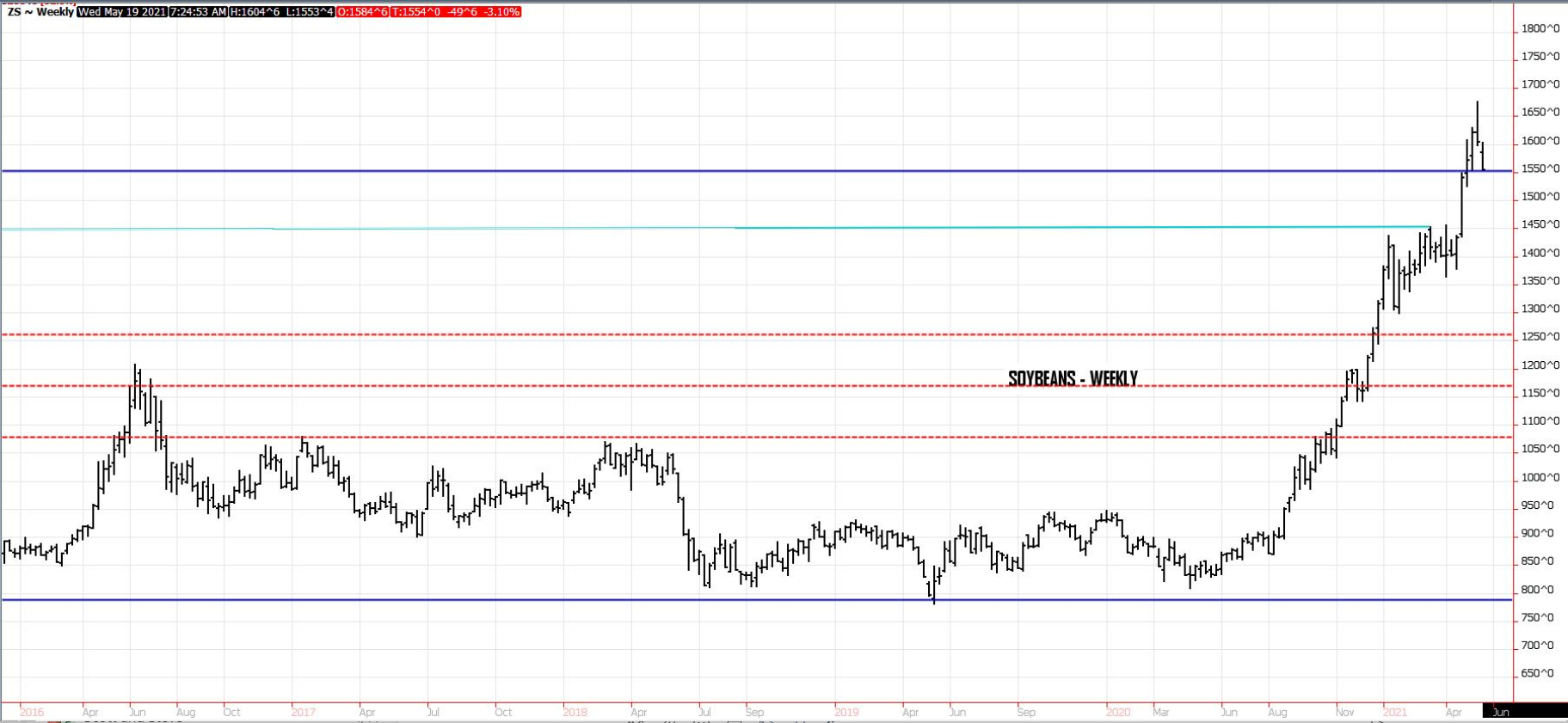This screenshot has width=1568, height=723.
Task: Select the 1700^0 price axis label
Action: [x=1540, y=84]
